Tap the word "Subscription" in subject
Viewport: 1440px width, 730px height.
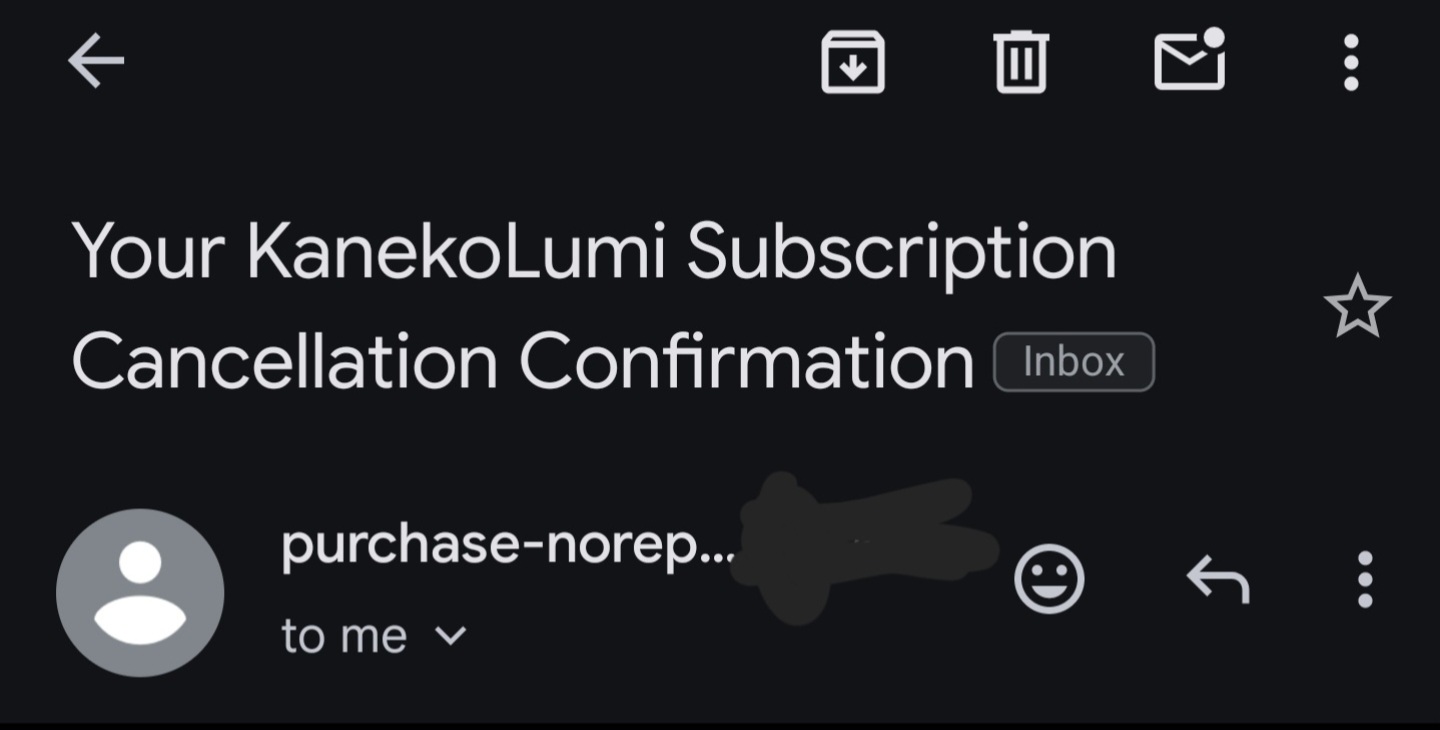click(901, 251)
